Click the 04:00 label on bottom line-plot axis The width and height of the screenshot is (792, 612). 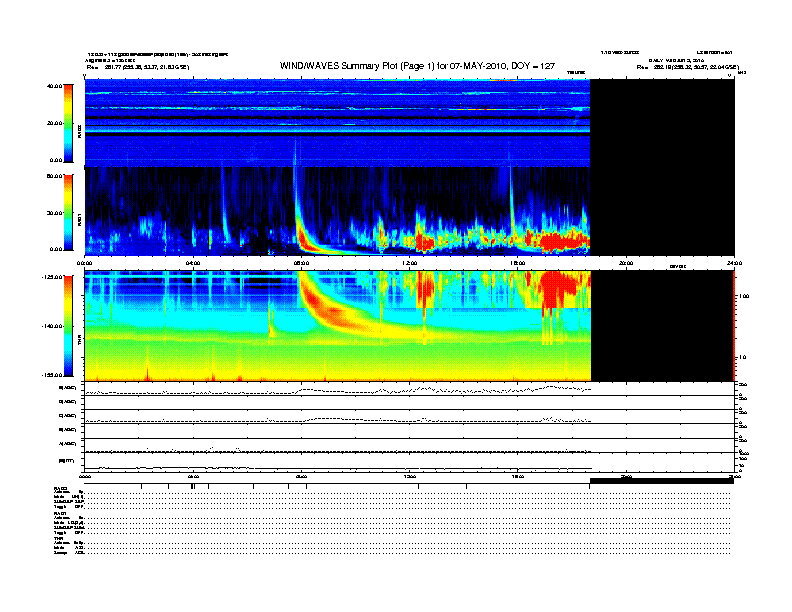point(193,476)
